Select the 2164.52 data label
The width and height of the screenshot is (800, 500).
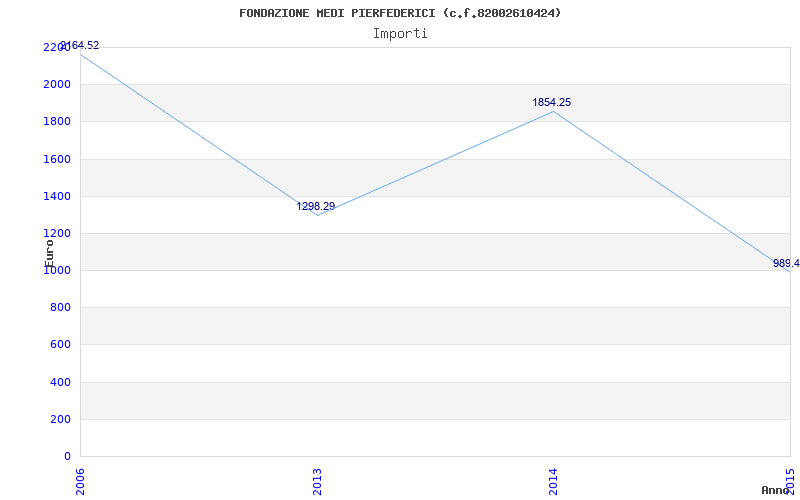(80, 45)
